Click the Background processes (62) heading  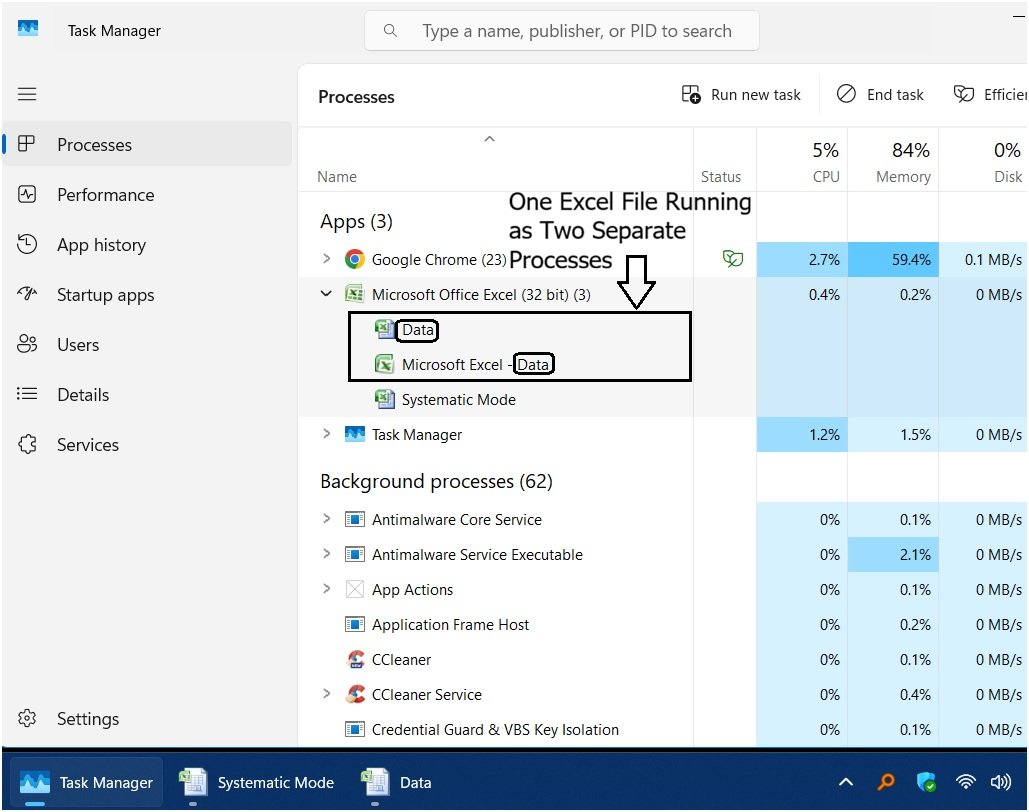click(436, 481)
